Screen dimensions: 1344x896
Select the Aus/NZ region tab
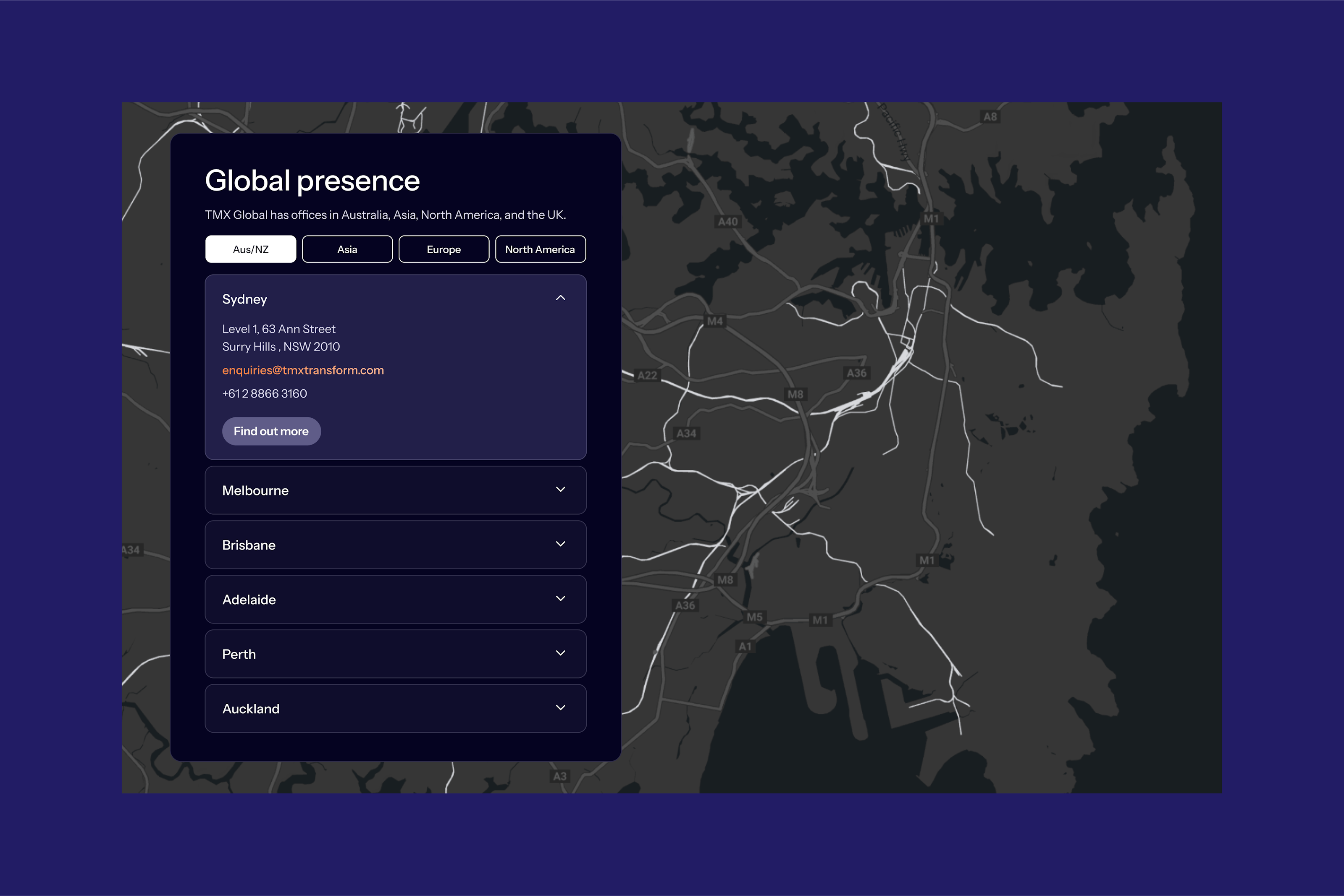tap(250, 249)
